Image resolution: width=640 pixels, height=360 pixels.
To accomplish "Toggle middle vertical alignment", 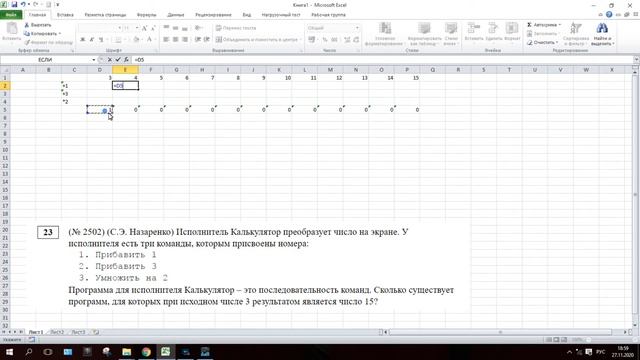I will tap(176, 28).
